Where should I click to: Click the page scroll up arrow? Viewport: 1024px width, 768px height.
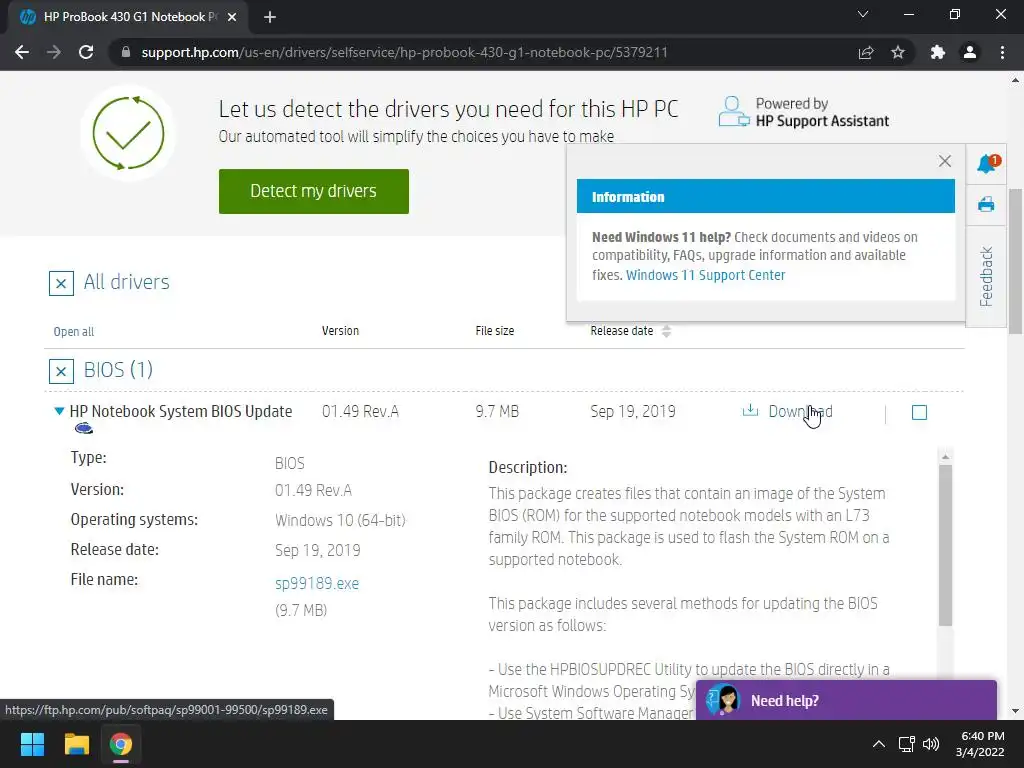1015,80
